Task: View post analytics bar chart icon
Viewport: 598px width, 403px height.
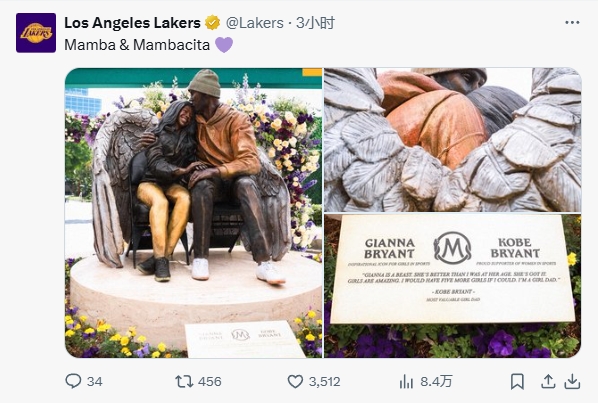Action: [407, 381]
